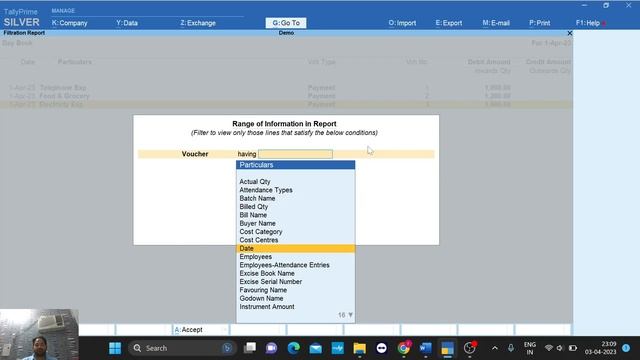Select 'Buyer Name' from the list
Image resolution: width=640 pixels, height=360 pixels.
click(x=296, y=223)
